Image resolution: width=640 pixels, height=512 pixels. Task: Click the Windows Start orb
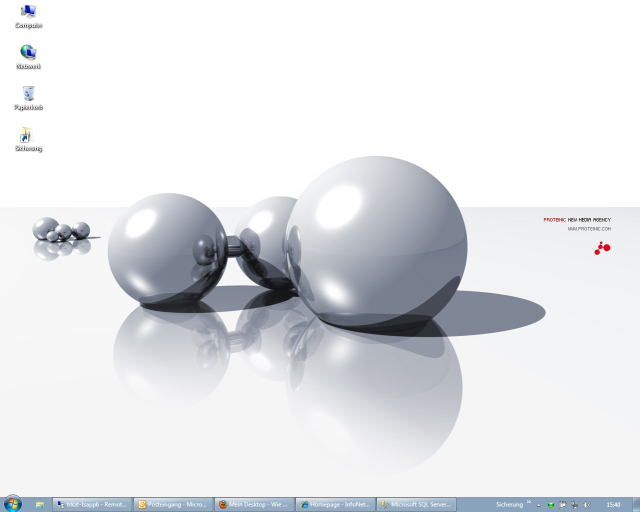pyautogui.click(x=12, y=504)
